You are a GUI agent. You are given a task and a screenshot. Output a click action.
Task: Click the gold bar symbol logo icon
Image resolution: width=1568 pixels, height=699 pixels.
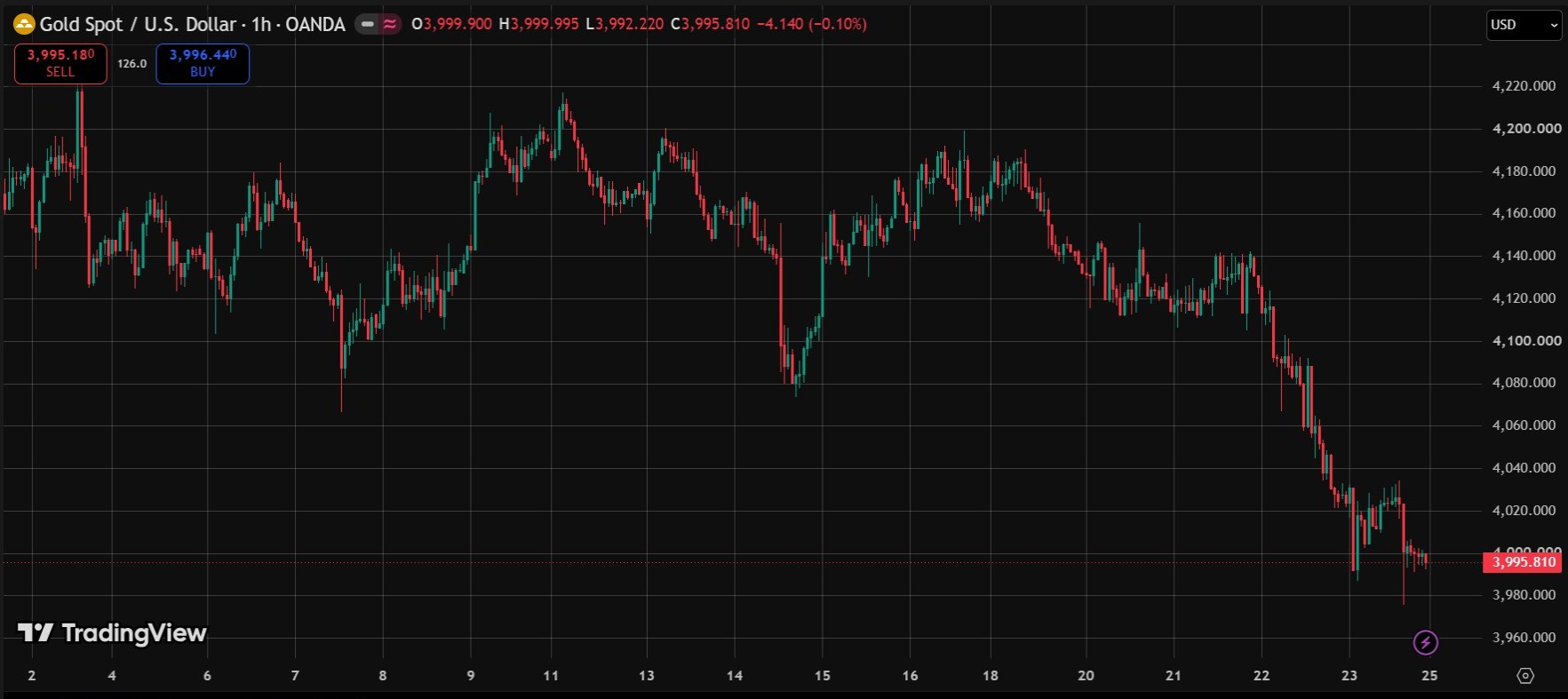point(23,24)
